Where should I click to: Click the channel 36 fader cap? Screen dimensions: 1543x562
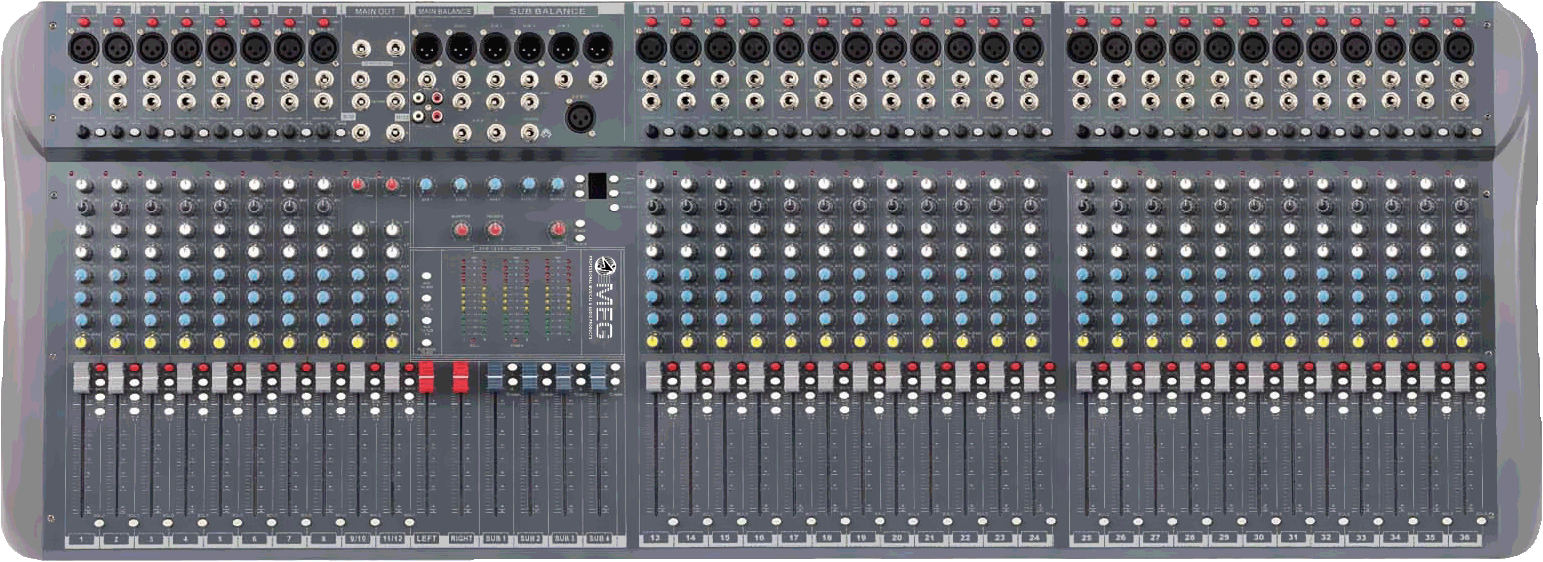pyautogui.click(x=1462, y=377)
